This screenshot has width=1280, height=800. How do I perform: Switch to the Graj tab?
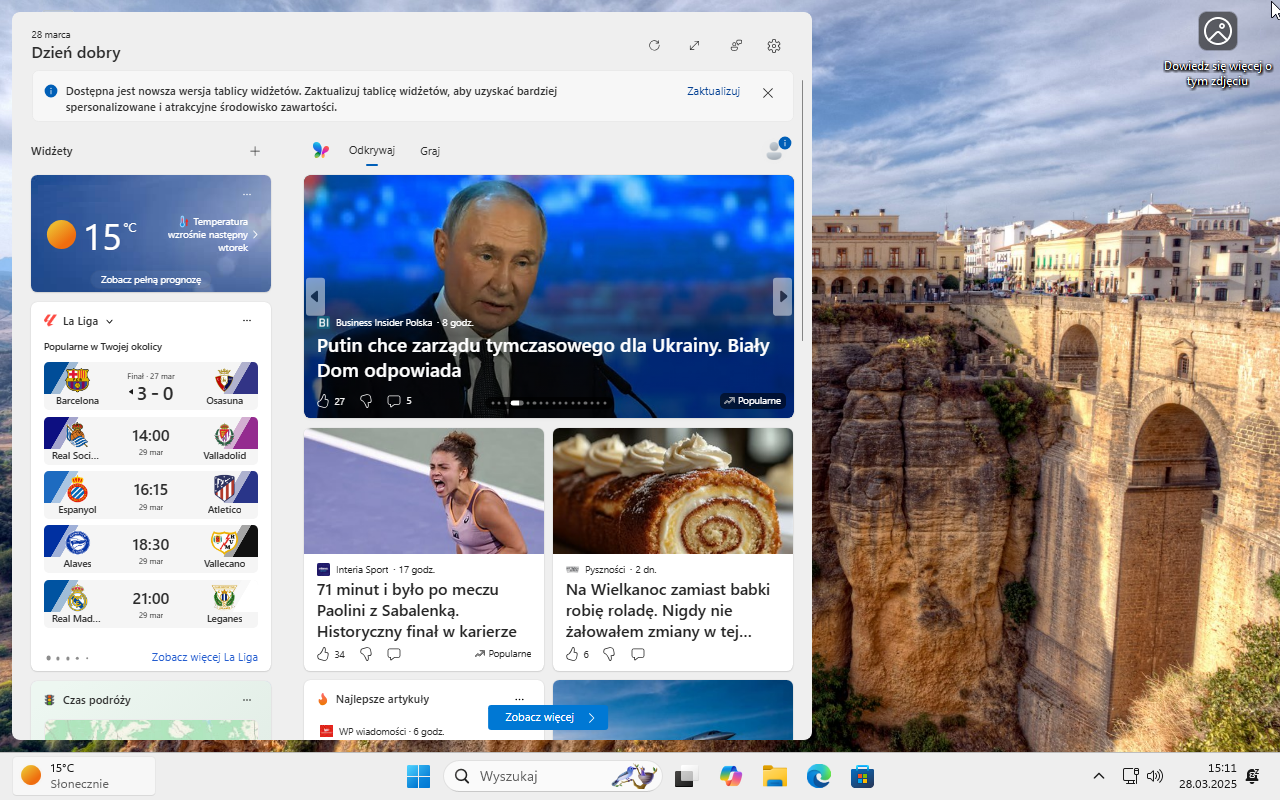coord(430,151)
